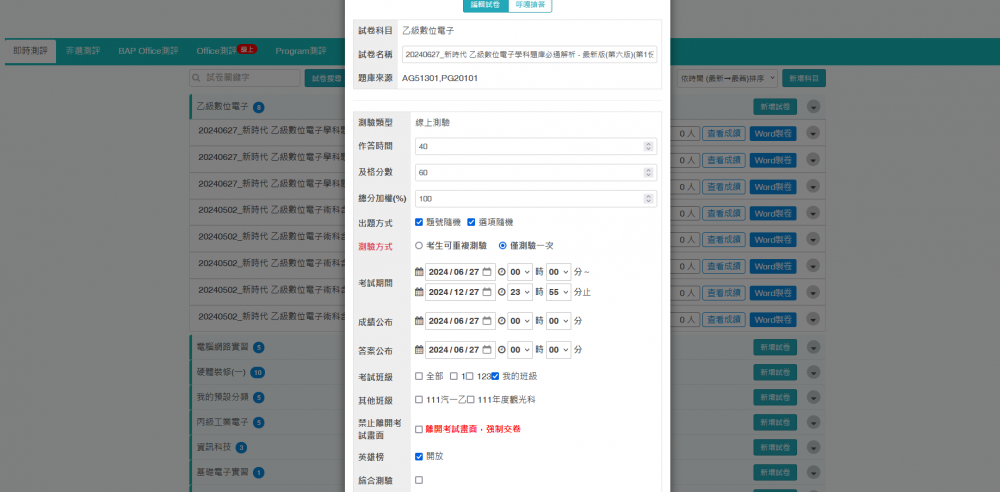1000x492 pixels.
Task: Click calendar icon in 成績公布 date field
Action: pyautogui.click(x=487, y=321)
